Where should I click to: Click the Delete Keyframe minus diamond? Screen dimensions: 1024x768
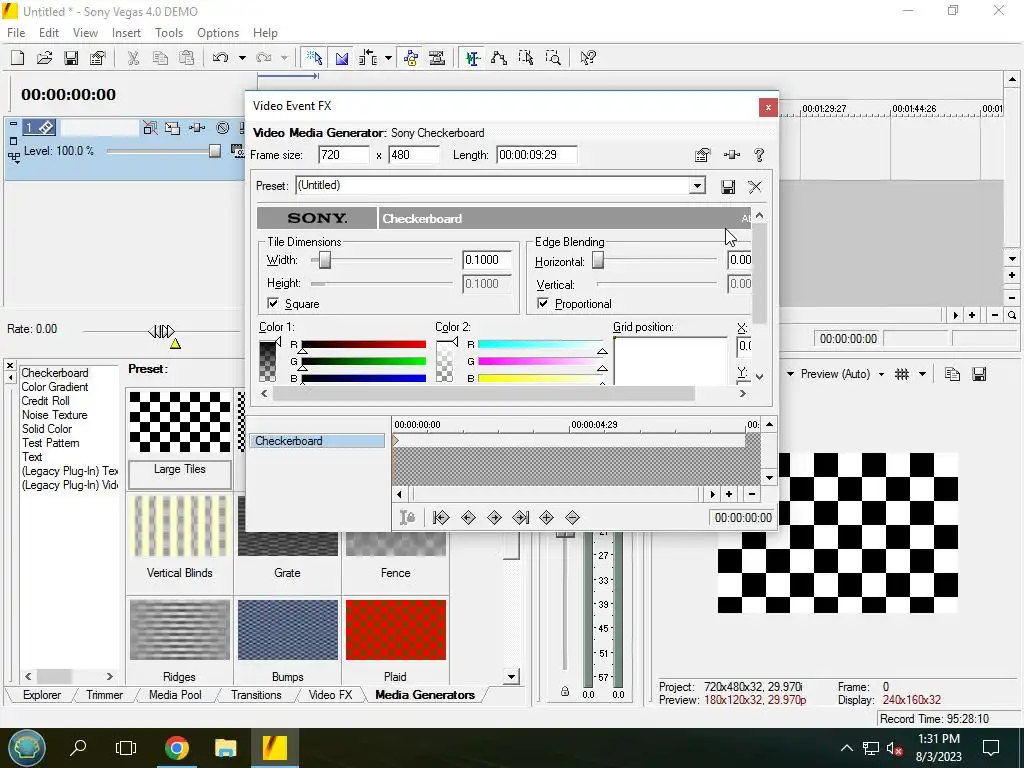[573, 518]
